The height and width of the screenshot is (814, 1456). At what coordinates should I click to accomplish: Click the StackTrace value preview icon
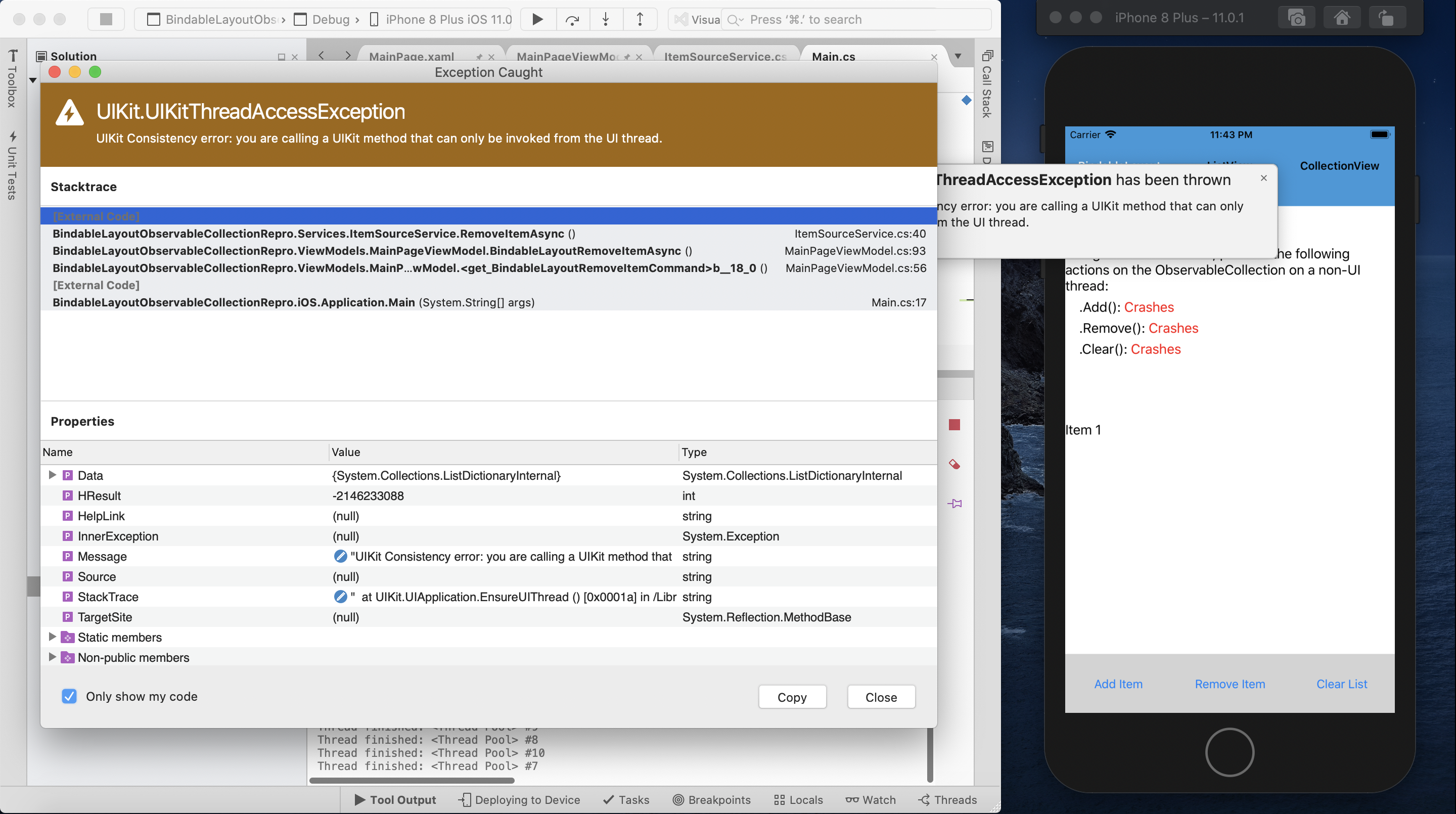(340, 597)
